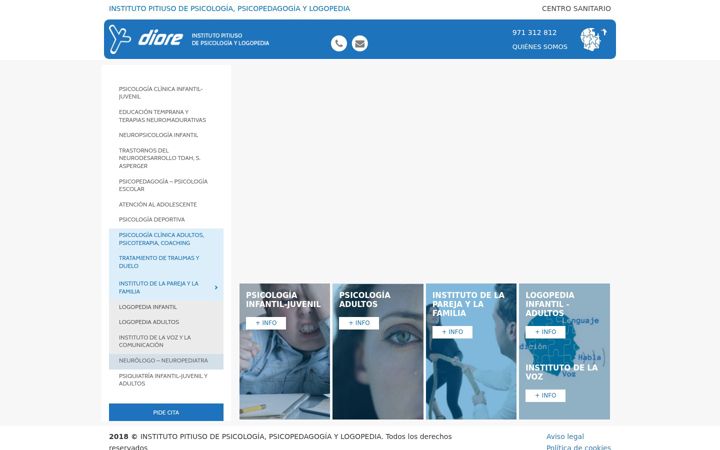The width and height of the screenshot is (720, 450).
Task: Click + INFO under Instituto de la Pareja
Action: pyautogui.click(x=452, y=332)
